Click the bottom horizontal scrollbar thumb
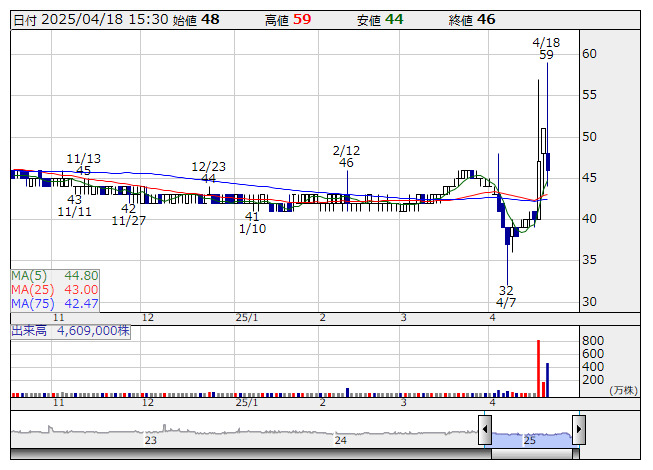The width and height of the screenshot is (653, 470). (532, 454)
